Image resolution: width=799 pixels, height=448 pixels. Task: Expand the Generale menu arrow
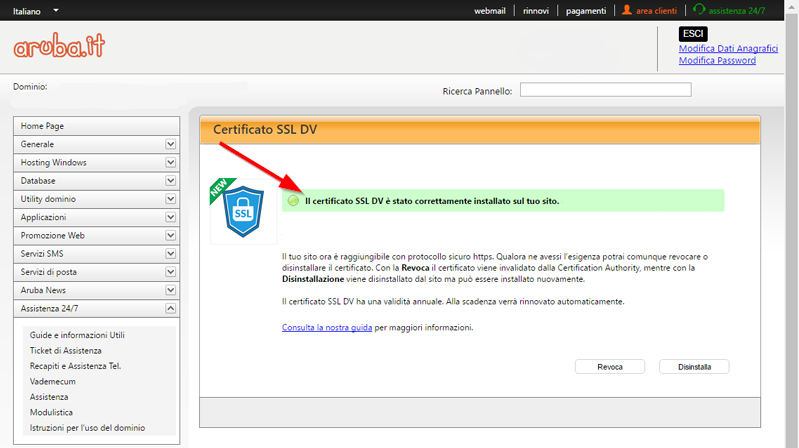[170, 144]
